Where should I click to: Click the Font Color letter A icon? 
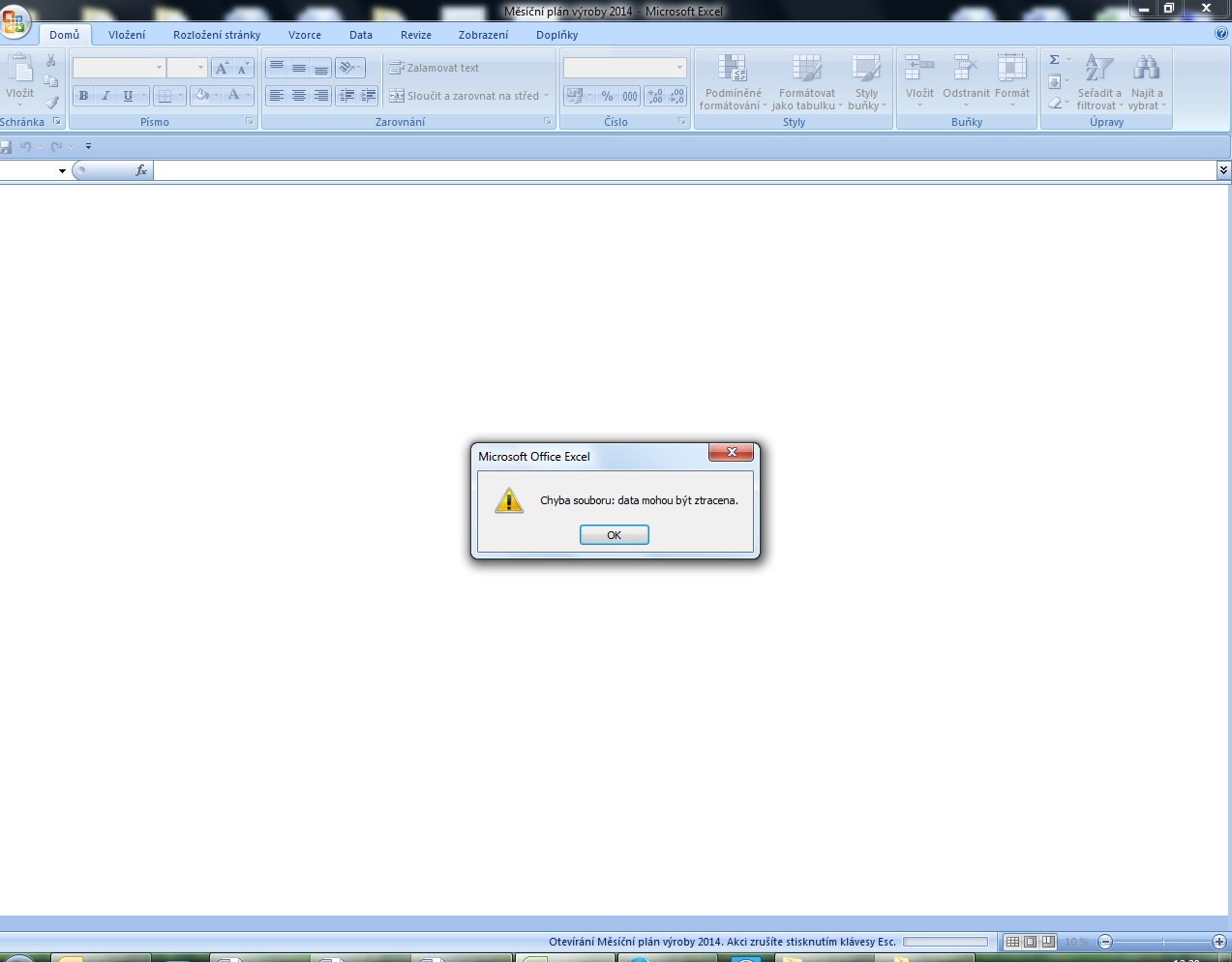tap(233, 96)
